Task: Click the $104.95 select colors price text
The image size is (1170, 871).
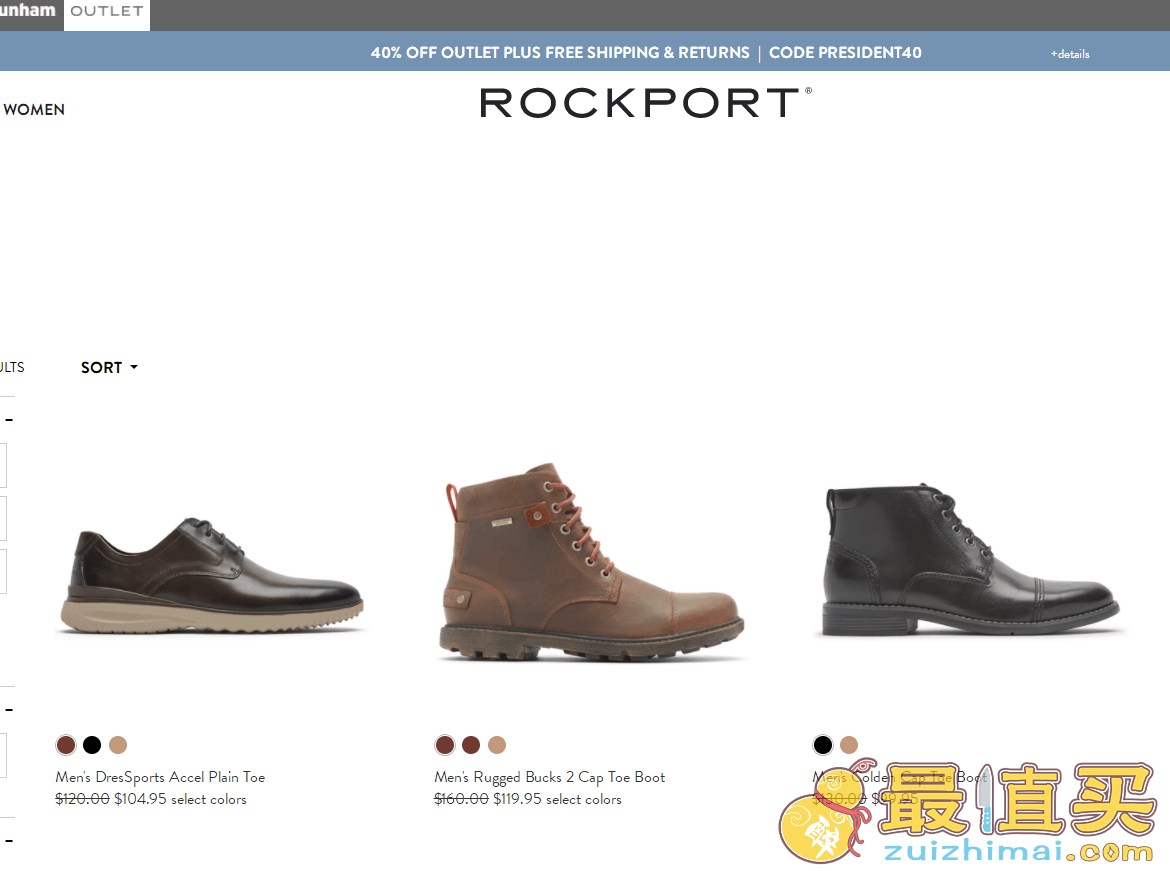Action: click(180, 799)
